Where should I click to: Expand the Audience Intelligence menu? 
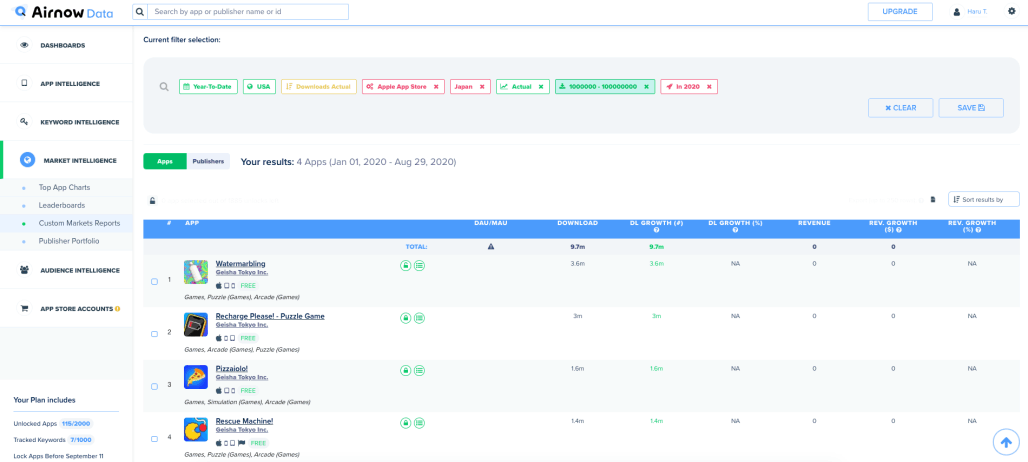coord(79,270)
